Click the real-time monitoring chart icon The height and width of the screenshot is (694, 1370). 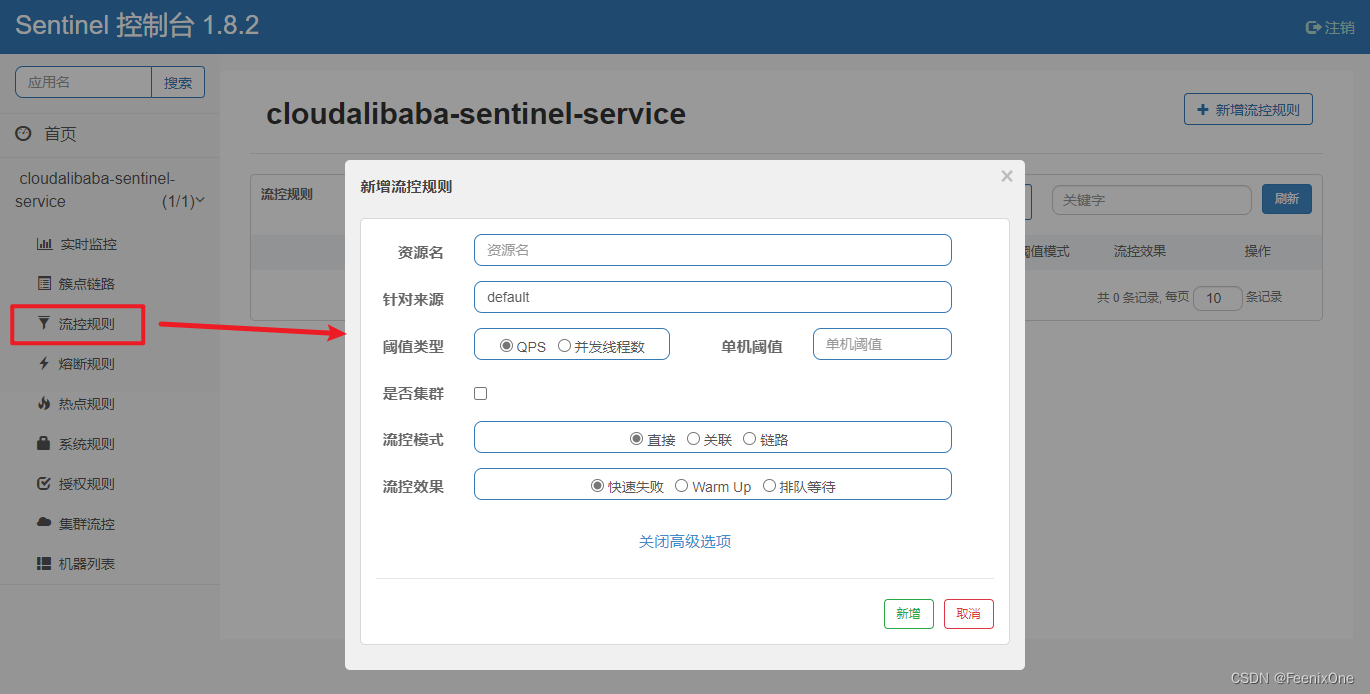44,244
